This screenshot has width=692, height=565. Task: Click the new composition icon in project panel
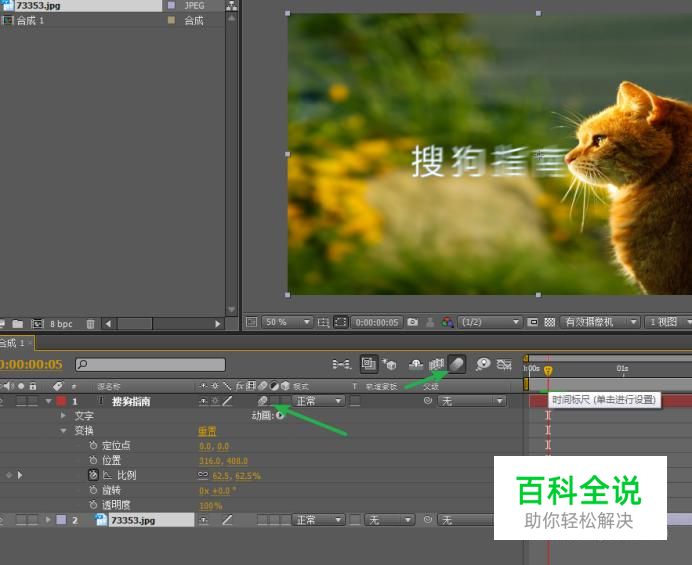[x=37, y=324]
